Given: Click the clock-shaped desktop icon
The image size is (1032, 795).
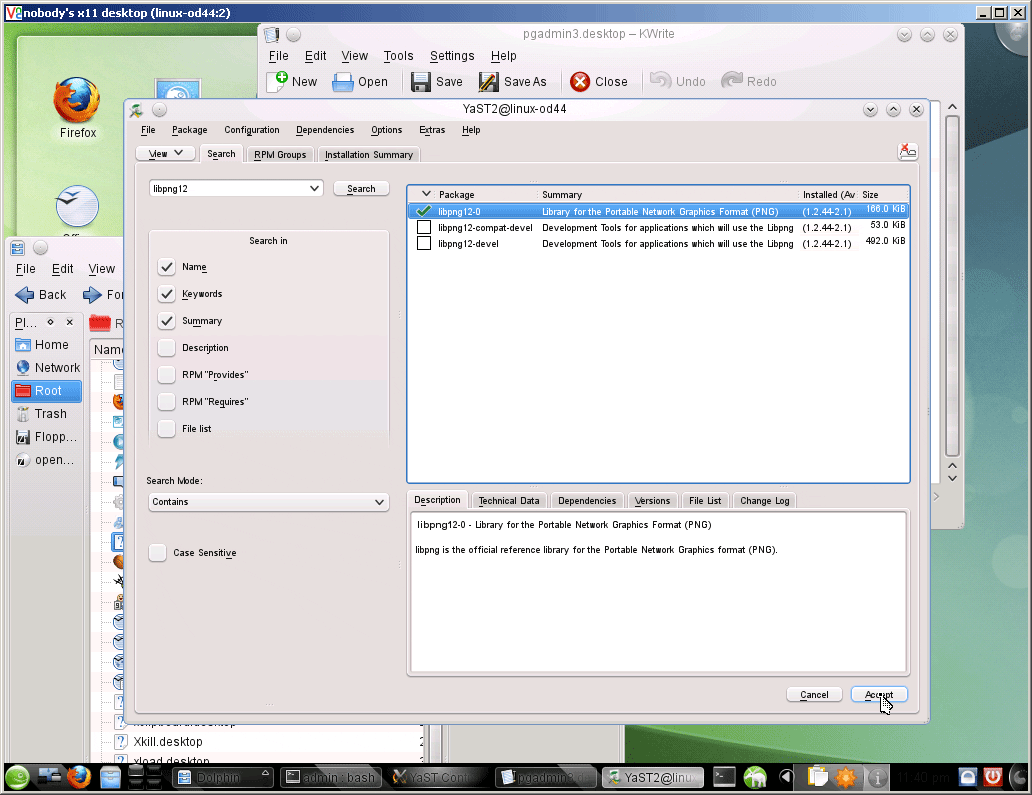Looking at the screenshot, I should tap(77, 206).
